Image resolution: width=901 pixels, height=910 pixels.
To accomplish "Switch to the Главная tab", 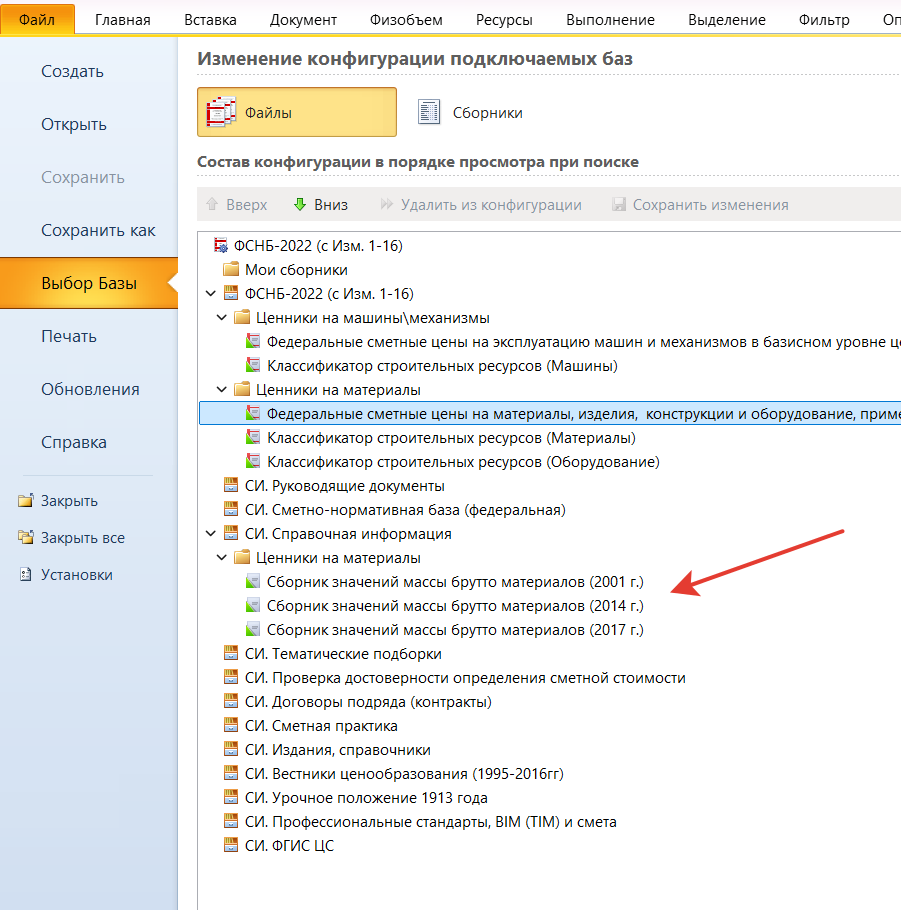I will pyautogui.click(x=122, y=20).
